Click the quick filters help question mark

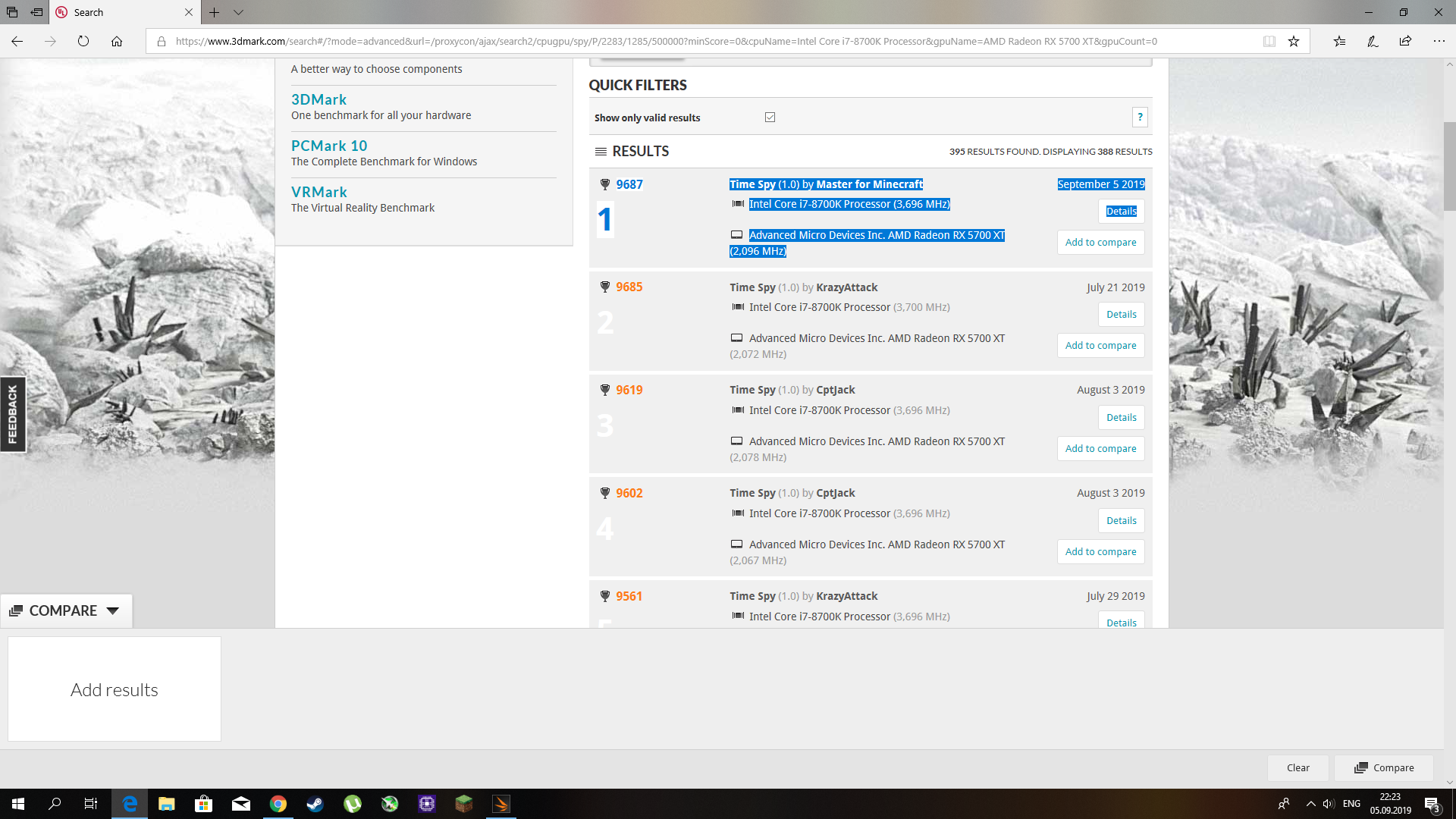click(1140, 117)
